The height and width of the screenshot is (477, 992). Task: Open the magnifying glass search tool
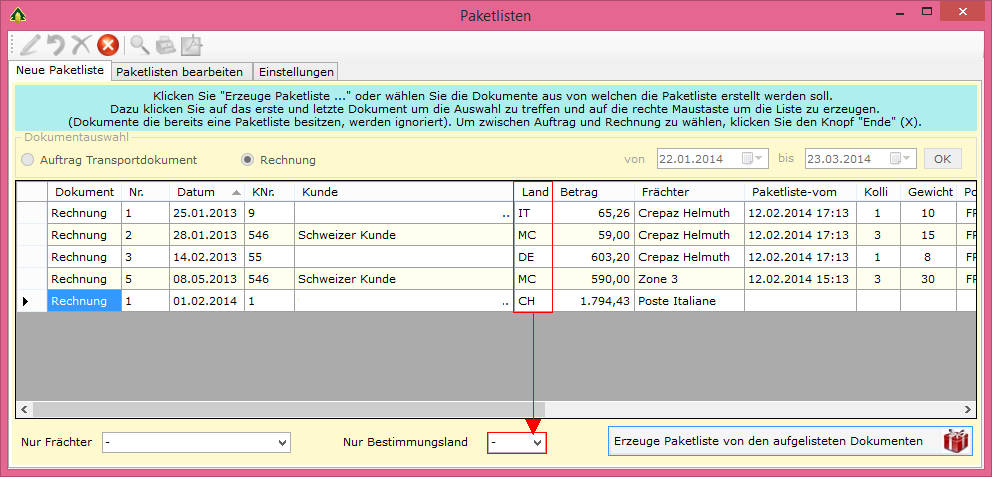click(x=140, y=44)
